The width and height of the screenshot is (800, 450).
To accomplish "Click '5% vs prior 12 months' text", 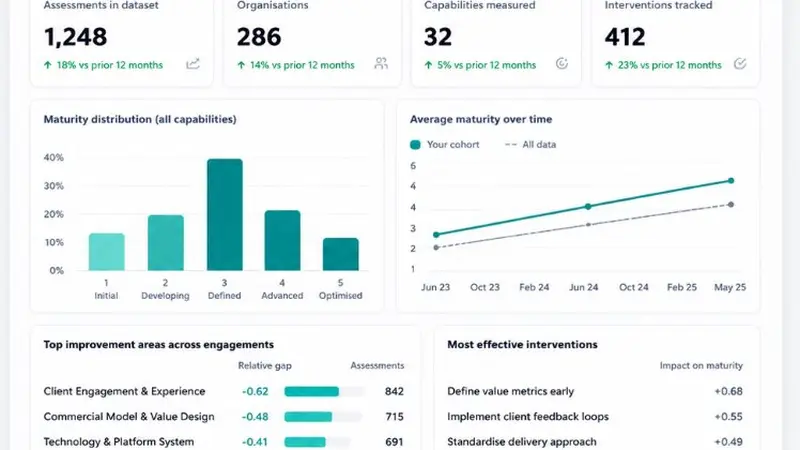I will click(487, 65).
